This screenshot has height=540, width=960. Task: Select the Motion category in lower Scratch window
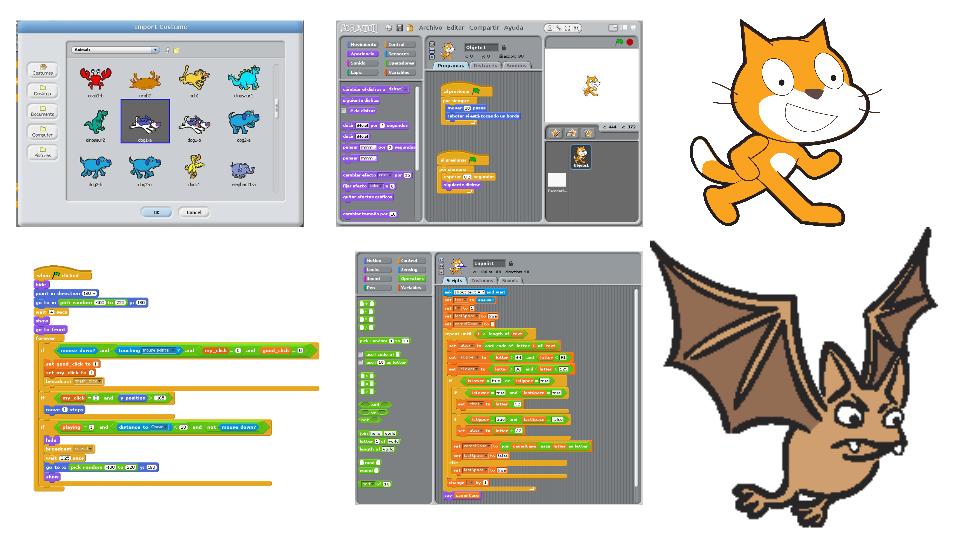click(378, 261)
